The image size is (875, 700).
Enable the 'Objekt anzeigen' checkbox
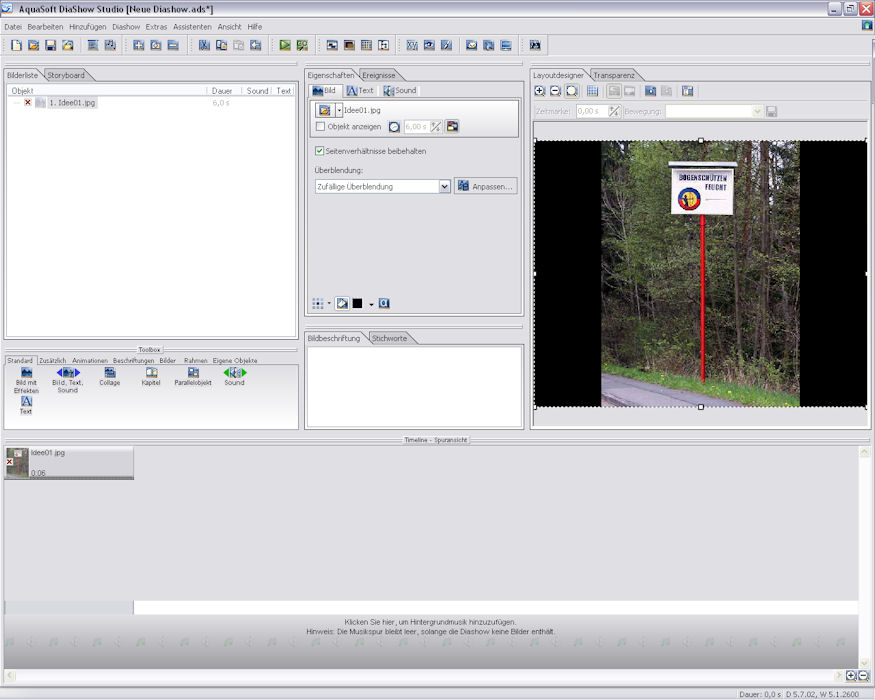point(320,127)
